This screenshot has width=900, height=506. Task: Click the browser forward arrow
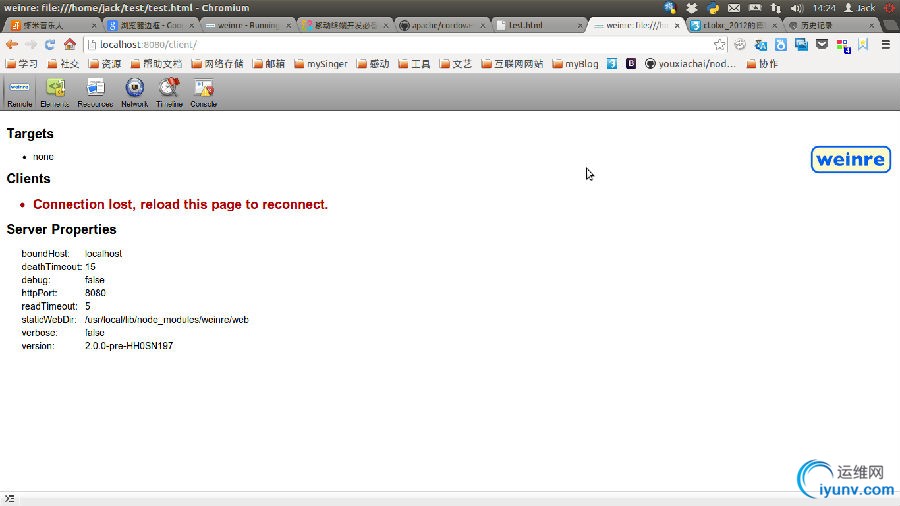30,44
